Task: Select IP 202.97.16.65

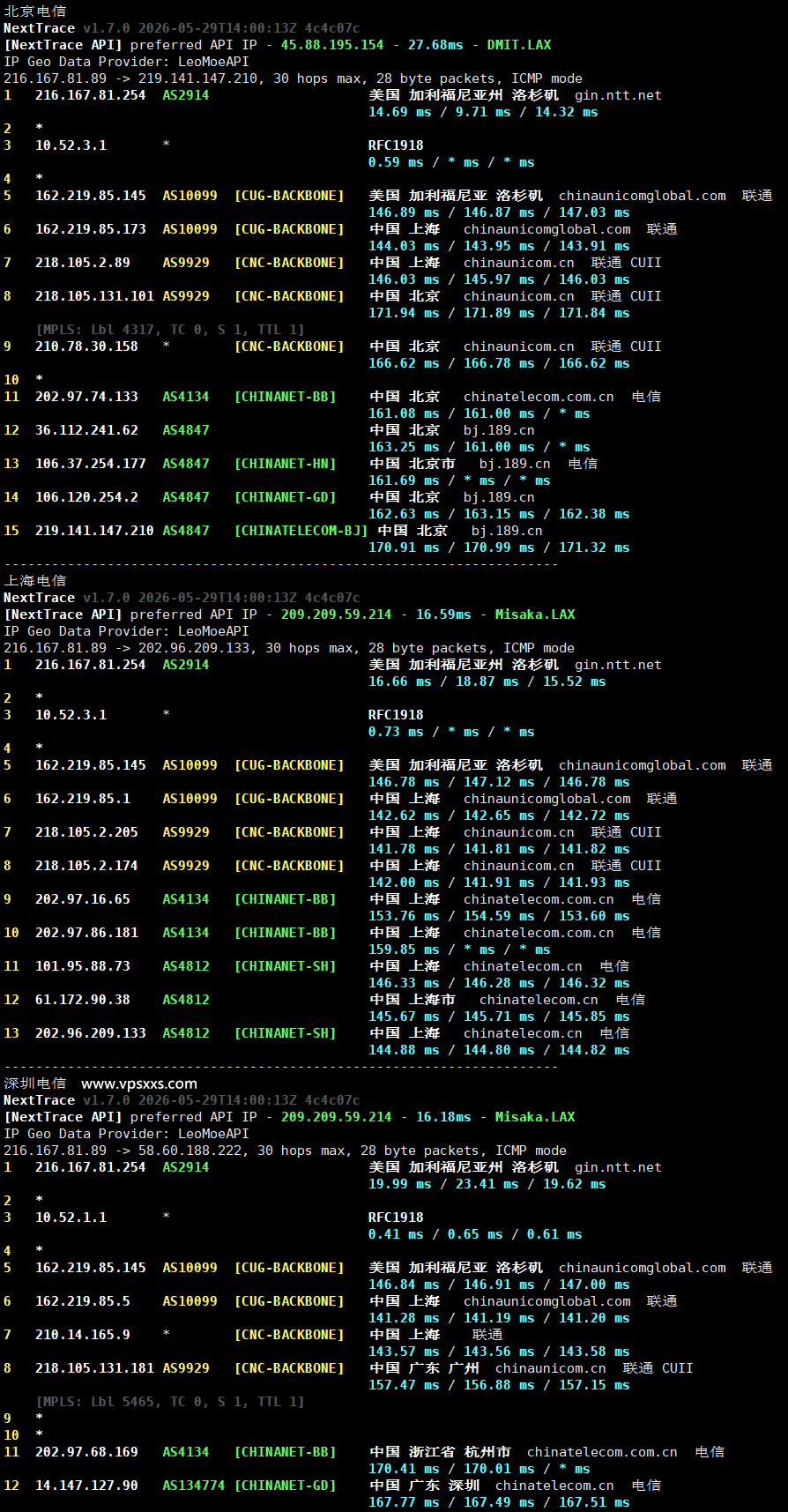Action: 83,899
